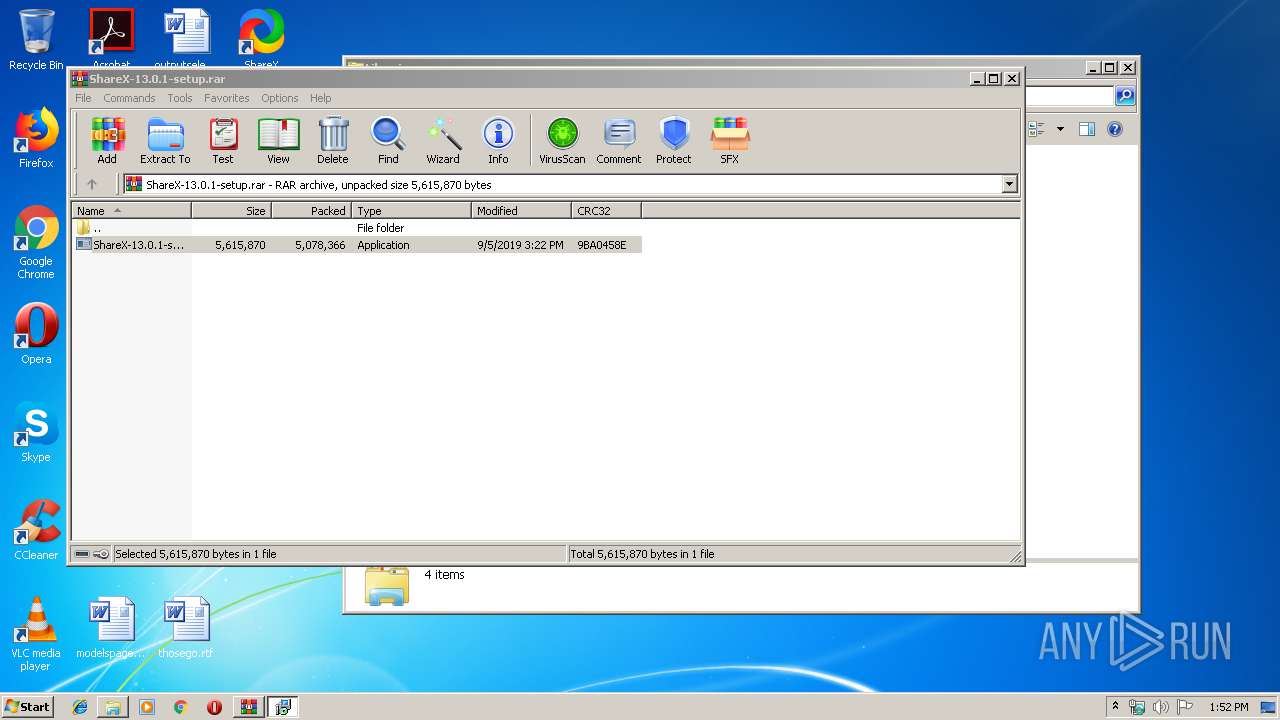1280x720 pixels.
Task: Select the VLC media player shortcut
Action: pyautogui.click(x=36, y=634)
